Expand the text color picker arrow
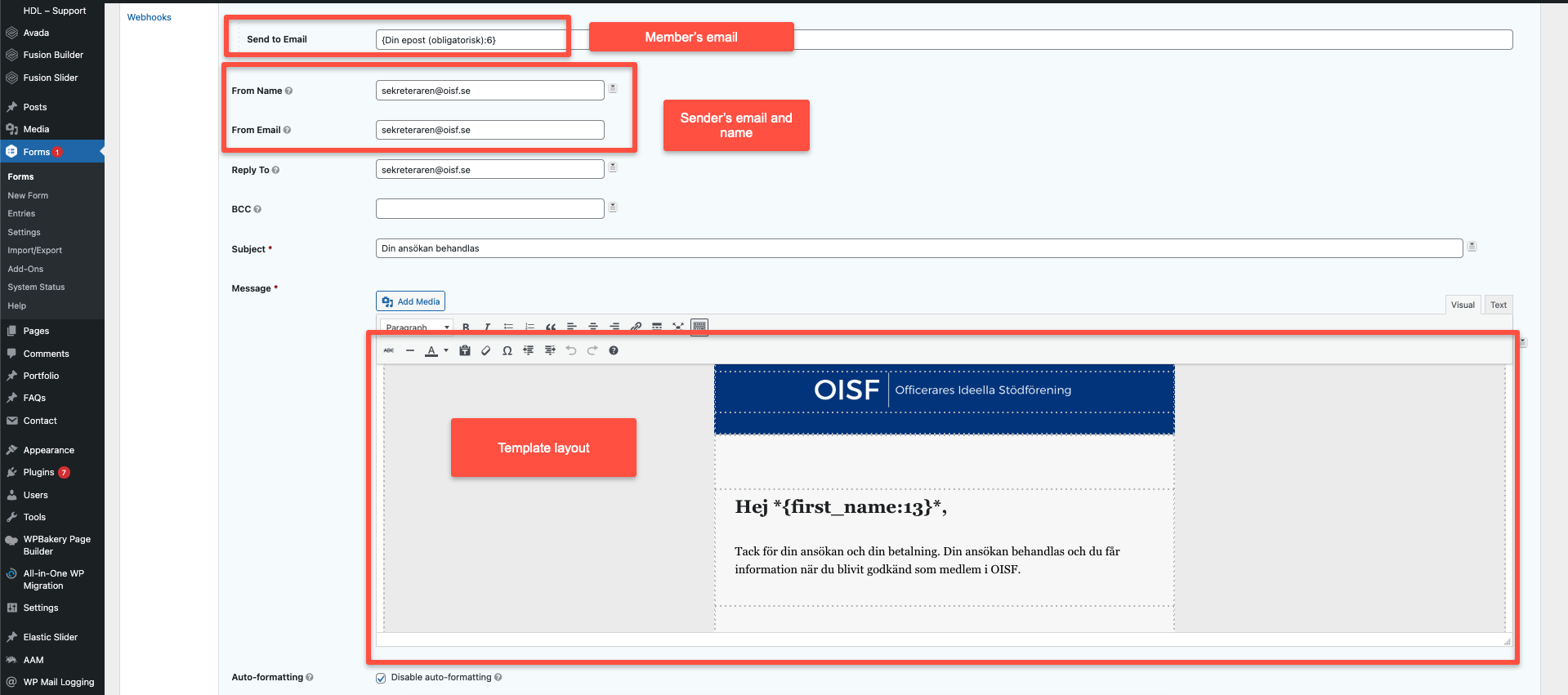The height and width of the screenshot is (695, 1568). coord(446,350)
